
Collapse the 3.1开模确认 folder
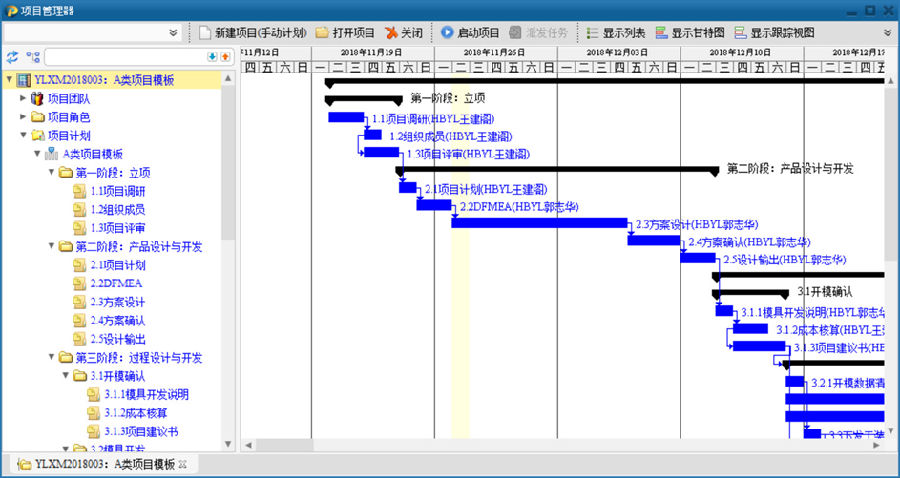pyautogui.click(x=65, y=376)
